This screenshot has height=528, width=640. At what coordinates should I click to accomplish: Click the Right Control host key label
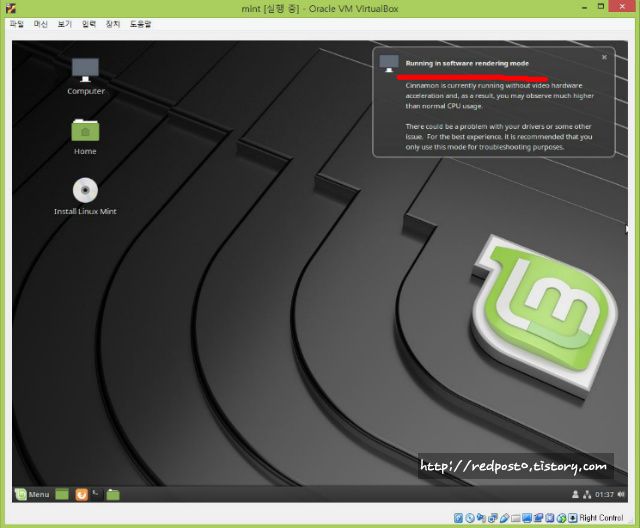click(x=601, y=518)
